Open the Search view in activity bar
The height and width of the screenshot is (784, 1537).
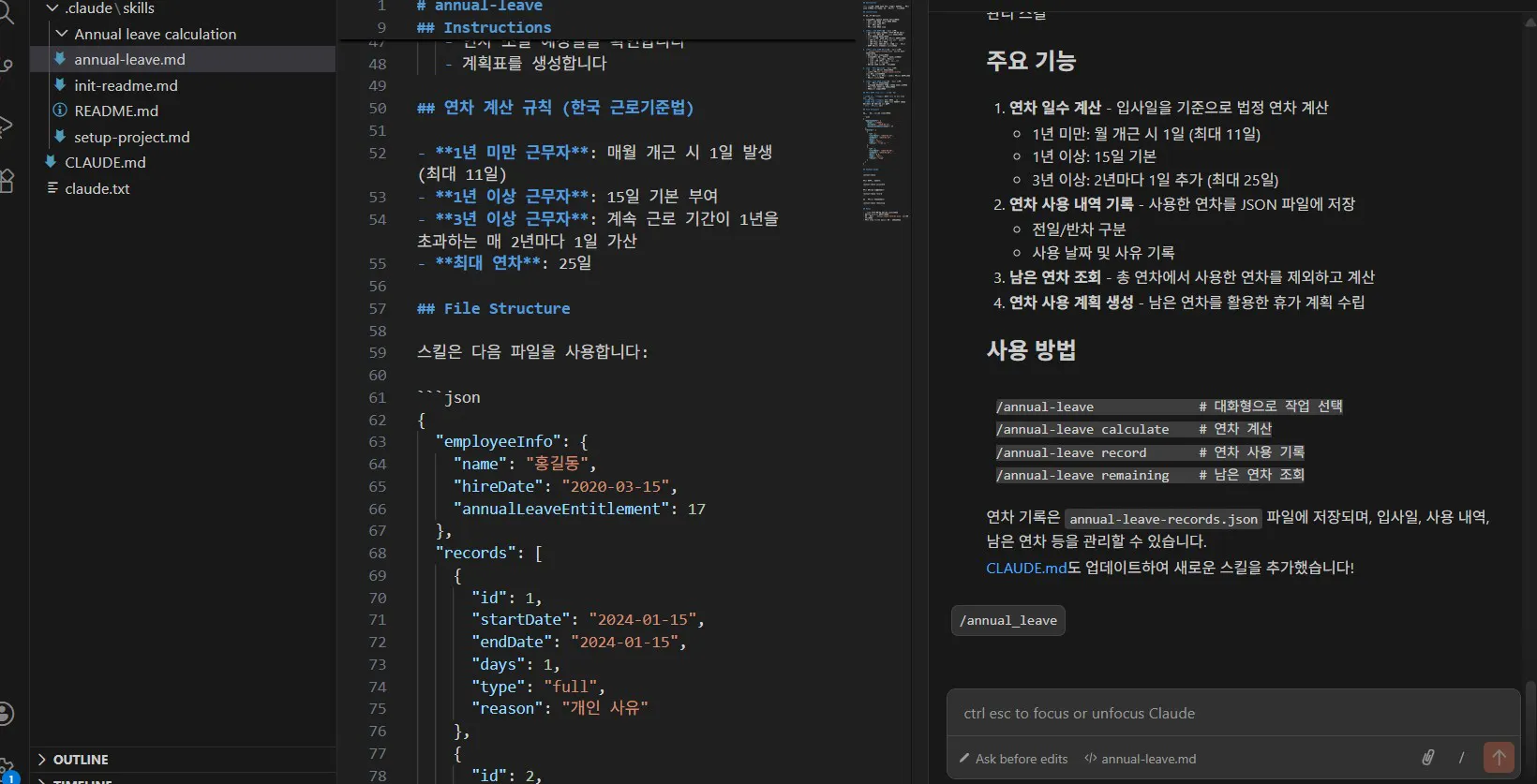click(6, 13)
